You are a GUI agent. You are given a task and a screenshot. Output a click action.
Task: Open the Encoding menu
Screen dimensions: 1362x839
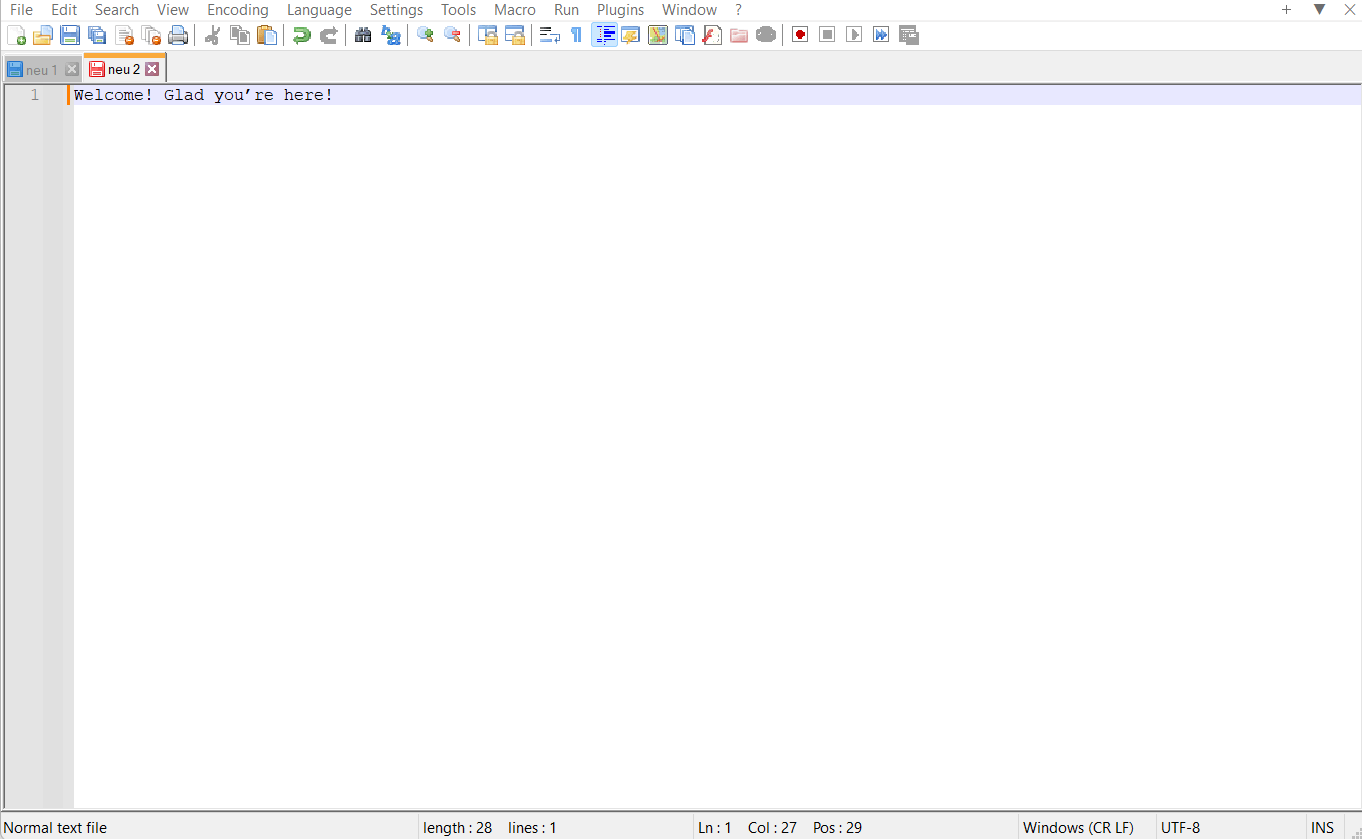pos(237,9)
